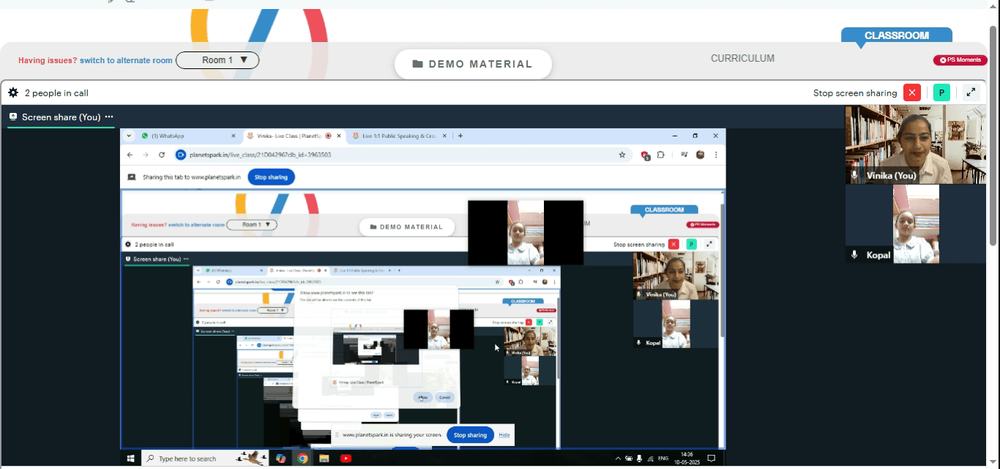Click the Chrome icon in the taskbar
The image size is (1000, 469).
tap(302, 458)
